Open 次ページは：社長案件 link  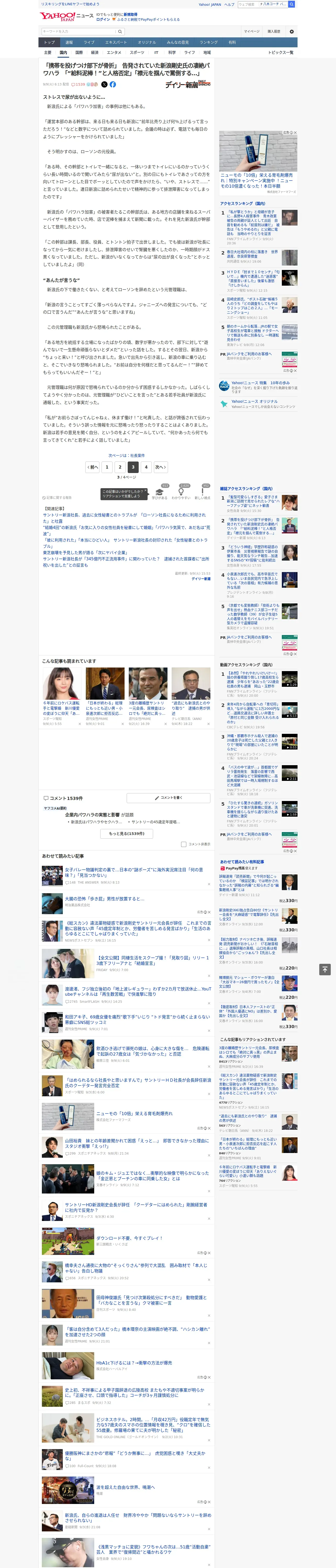(127, 455)
